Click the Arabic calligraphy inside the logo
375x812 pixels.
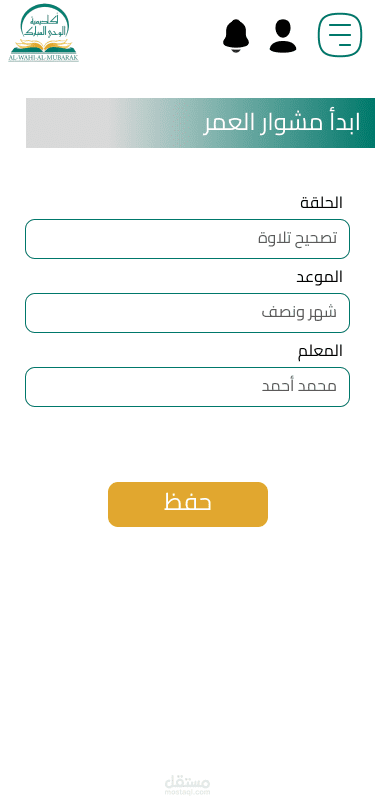click(45, 25)
